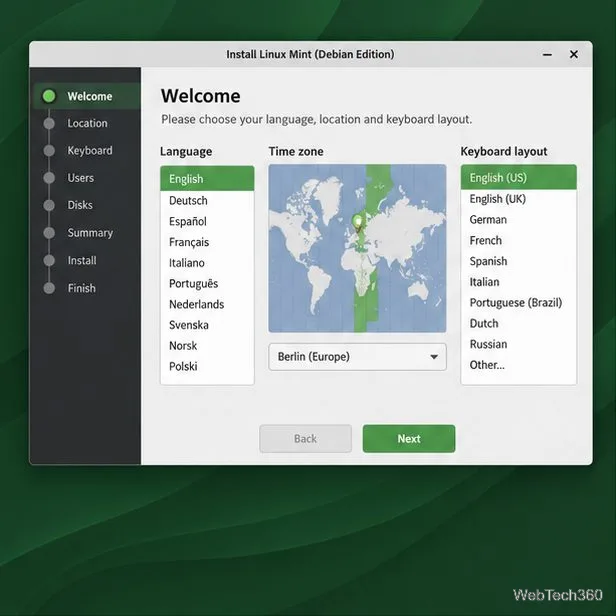Image resolution: width=616 pixels, height=616 pixels.
Task: Select the Install step in the sidebar
Action: click(82, 260)
